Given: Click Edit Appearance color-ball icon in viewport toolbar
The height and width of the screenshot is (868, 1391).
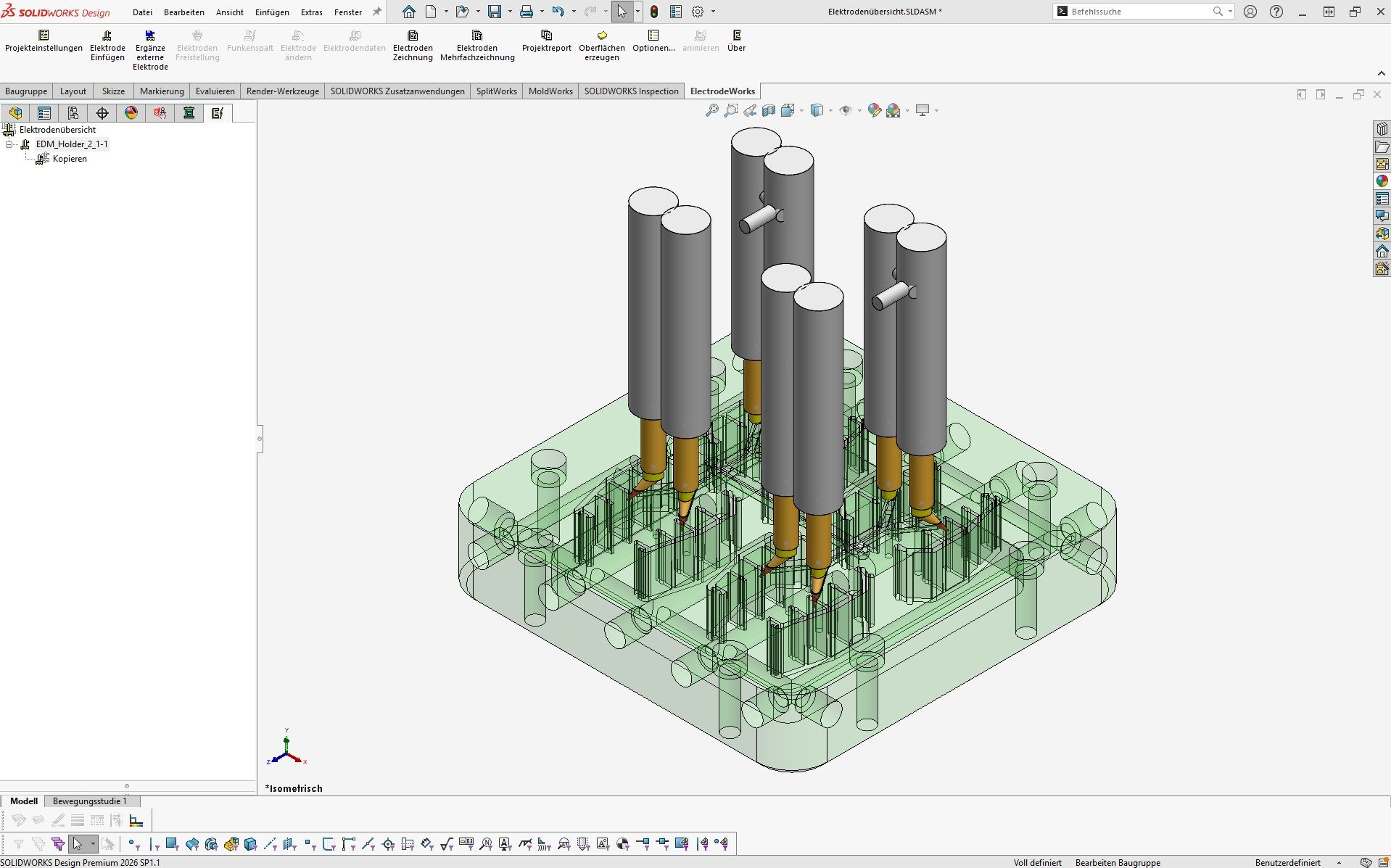Looking at the screenshot, I should (x=875, y=110).
